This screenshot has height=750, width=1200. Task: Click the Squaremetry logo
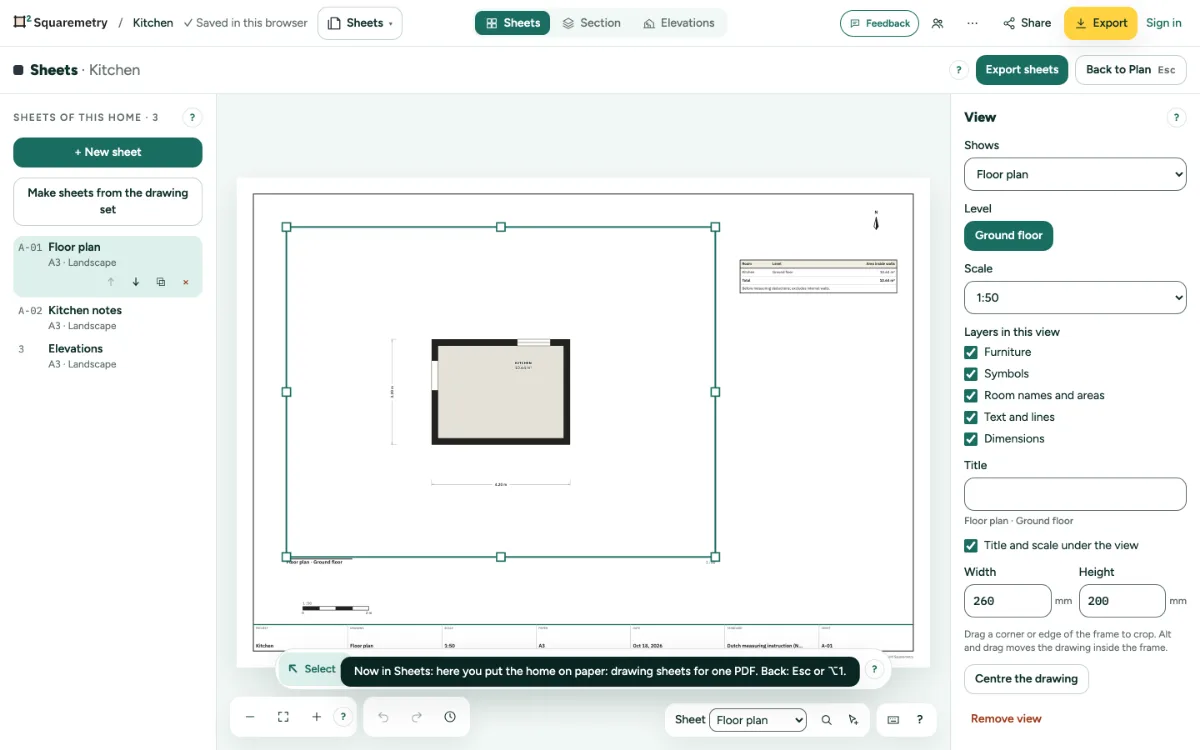[x=60, y=22]
